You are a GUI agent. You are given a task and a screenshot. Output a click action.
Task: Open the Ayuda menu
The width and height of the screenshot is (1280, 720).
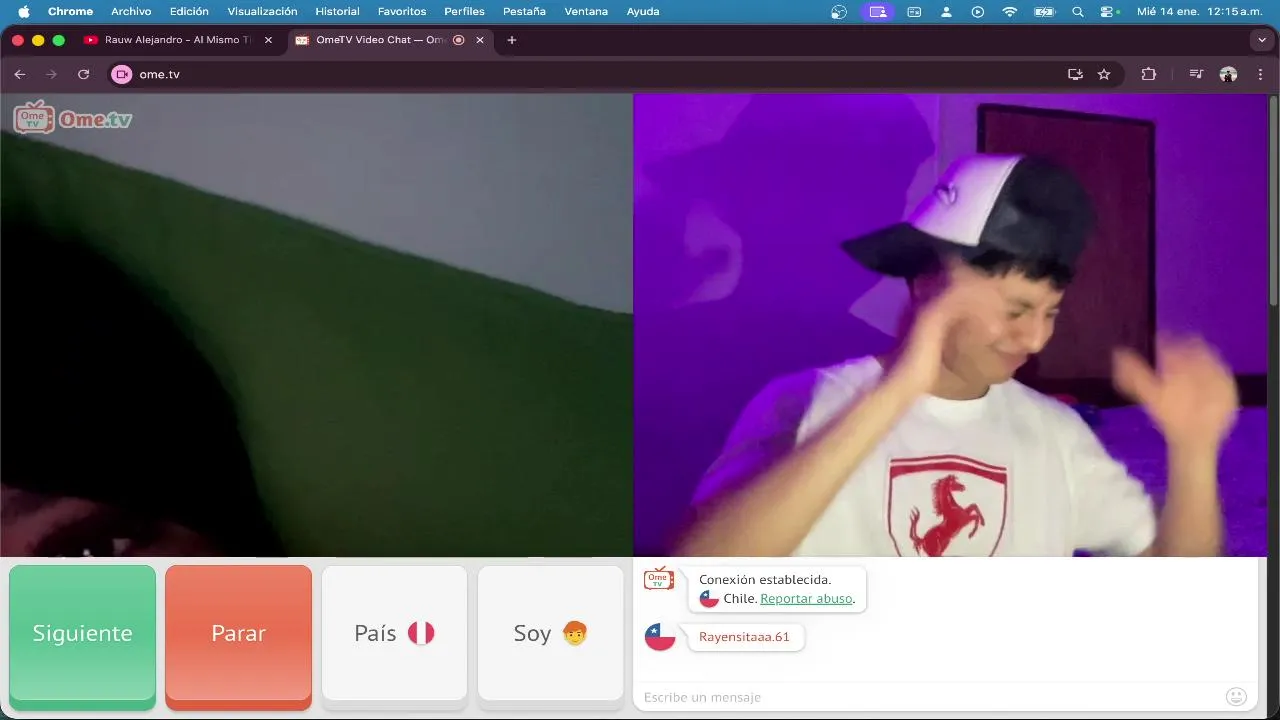(643, 12)
